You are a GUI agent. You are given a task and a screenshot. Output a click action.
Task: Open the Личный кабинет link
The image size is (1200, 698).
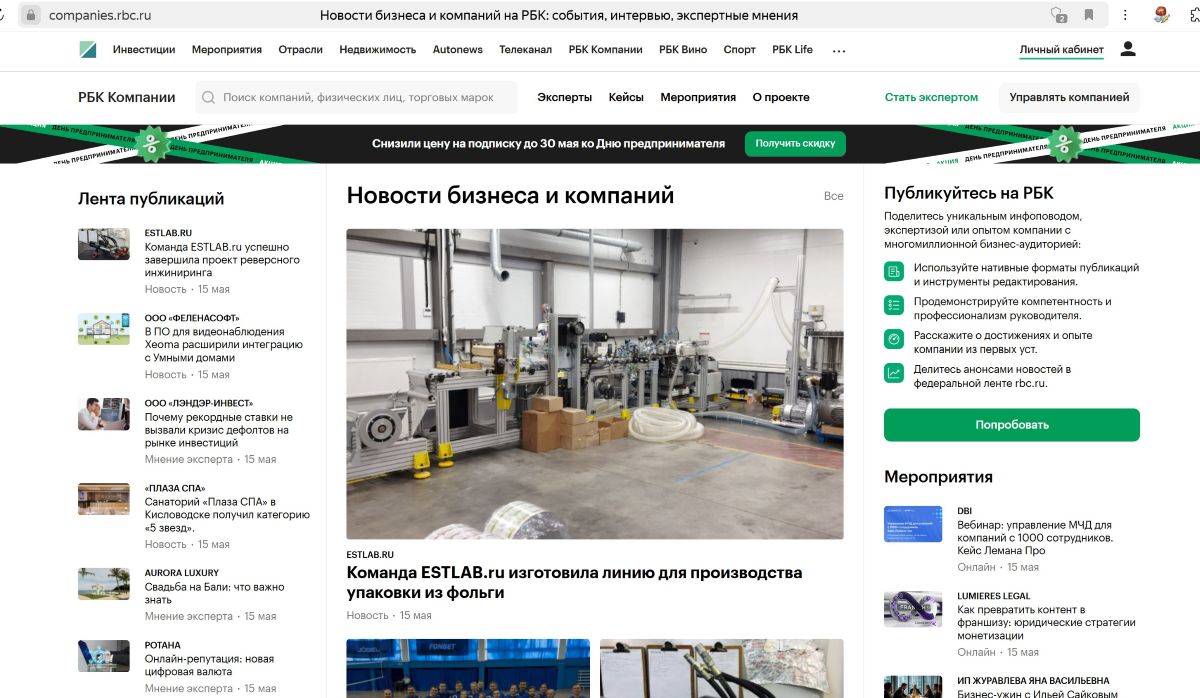point(1061,50)
